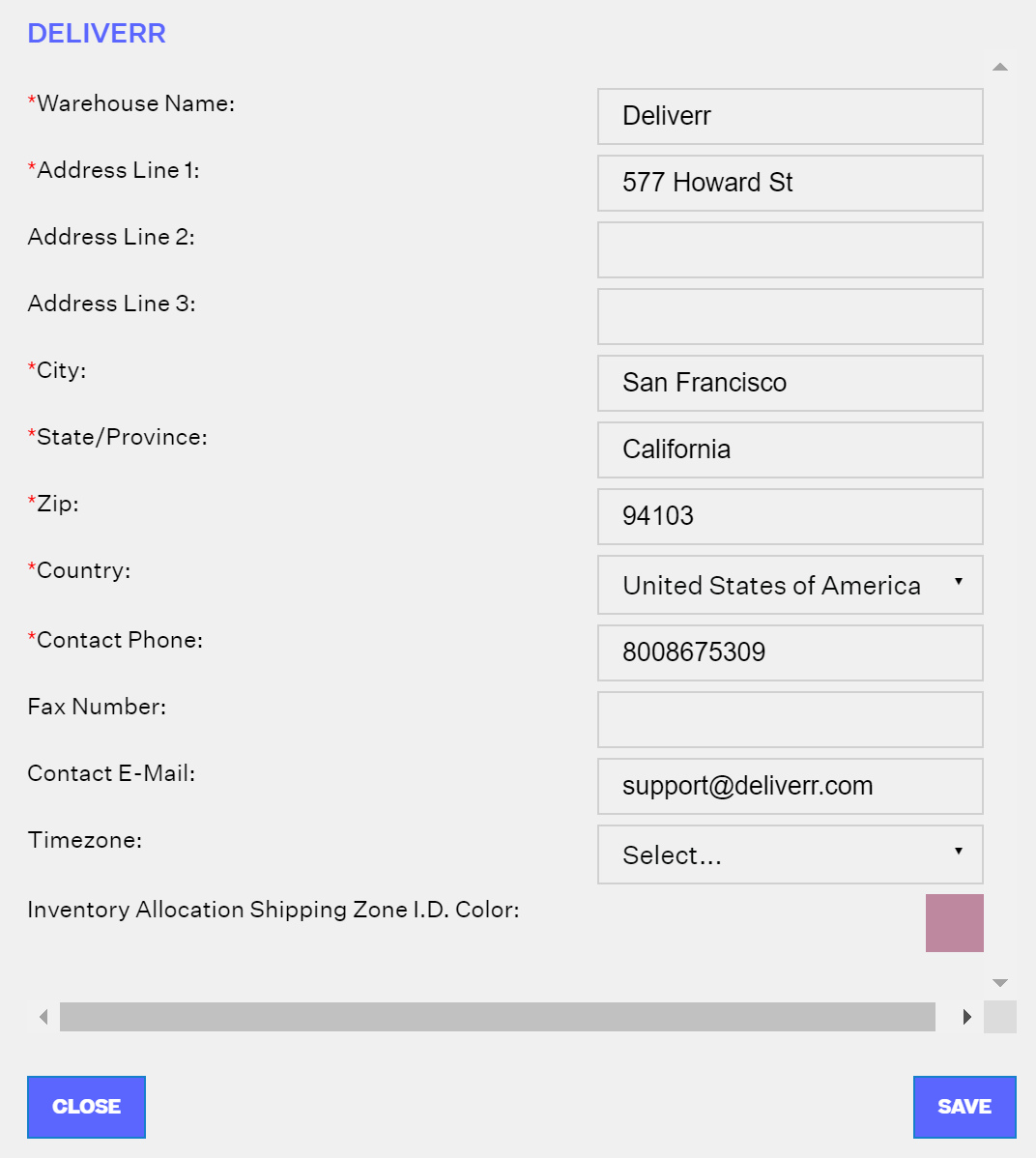Click the City field with San Francisco
1036x1158 pixels.
tap(791, 384)
